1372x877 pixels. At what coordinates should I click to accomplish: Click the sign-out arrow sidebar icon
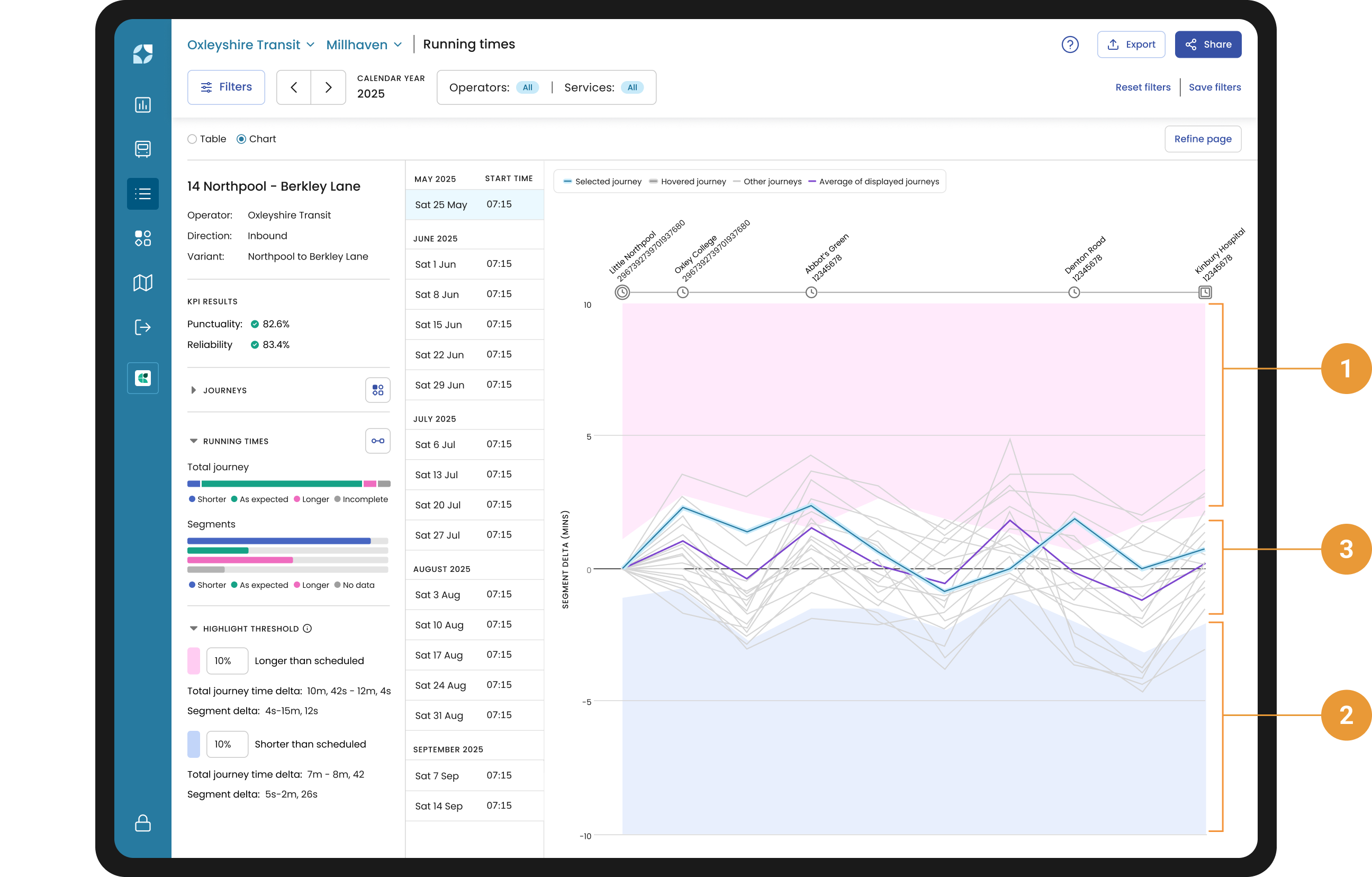pos(142,327)
